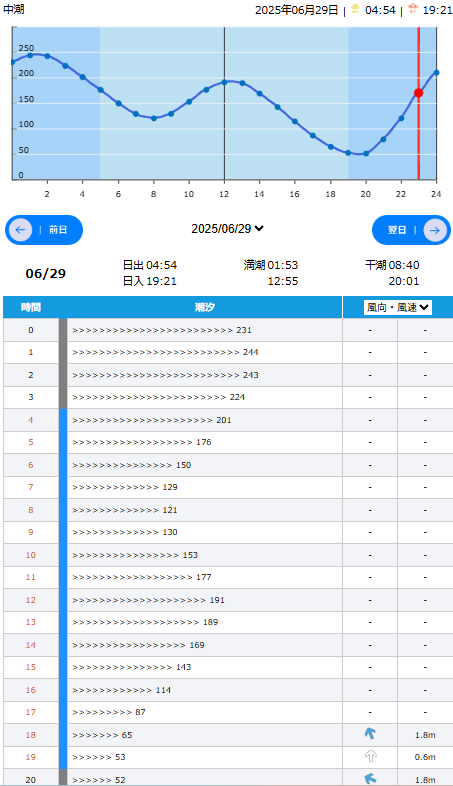Click the wind direction arrow at hour 18
Image resolution: width=453 pixels, height=786 pixels.
coord(370,734)
